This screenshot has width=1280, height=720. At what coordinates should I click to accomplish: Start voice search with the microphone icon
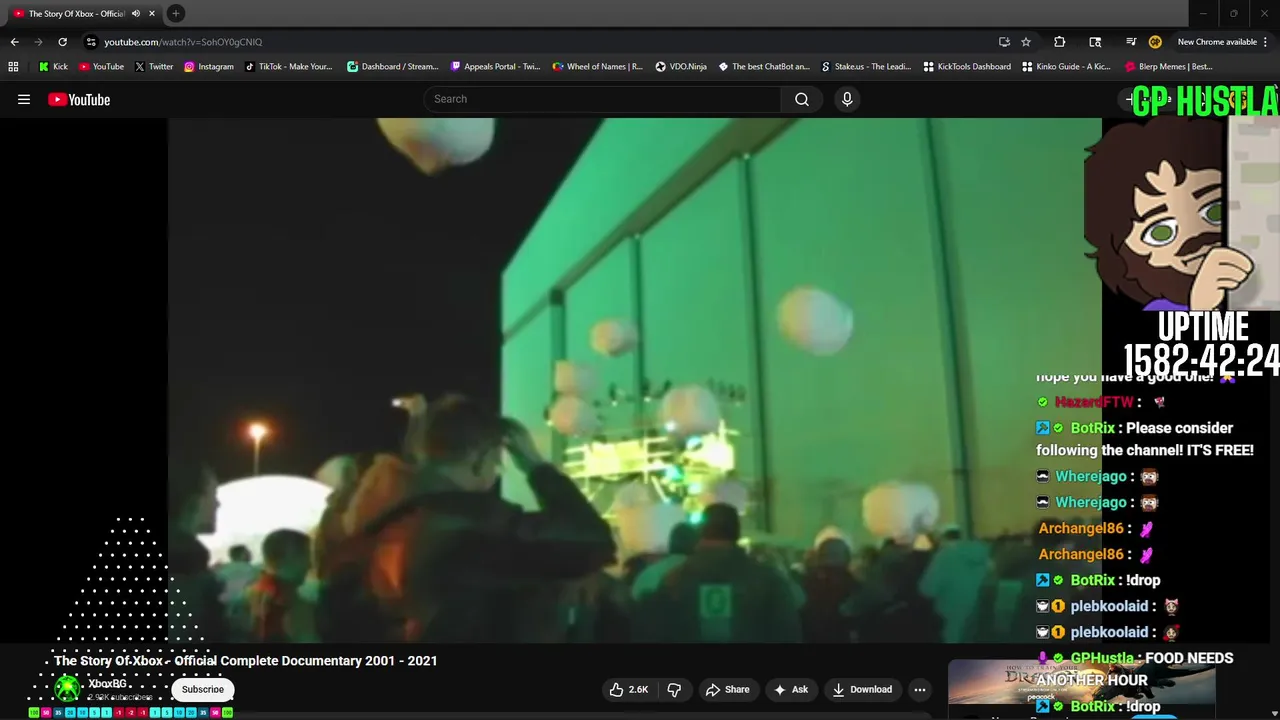(x=847, y=99)
